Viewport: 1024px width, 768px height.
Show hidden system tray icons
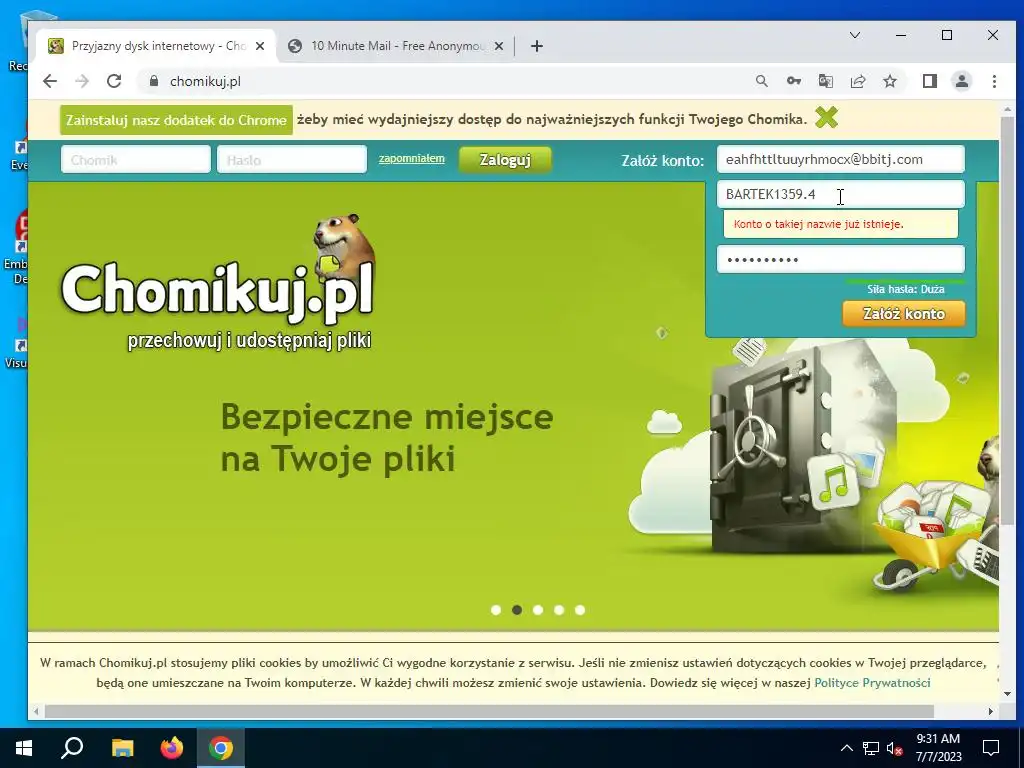(846, 748)
